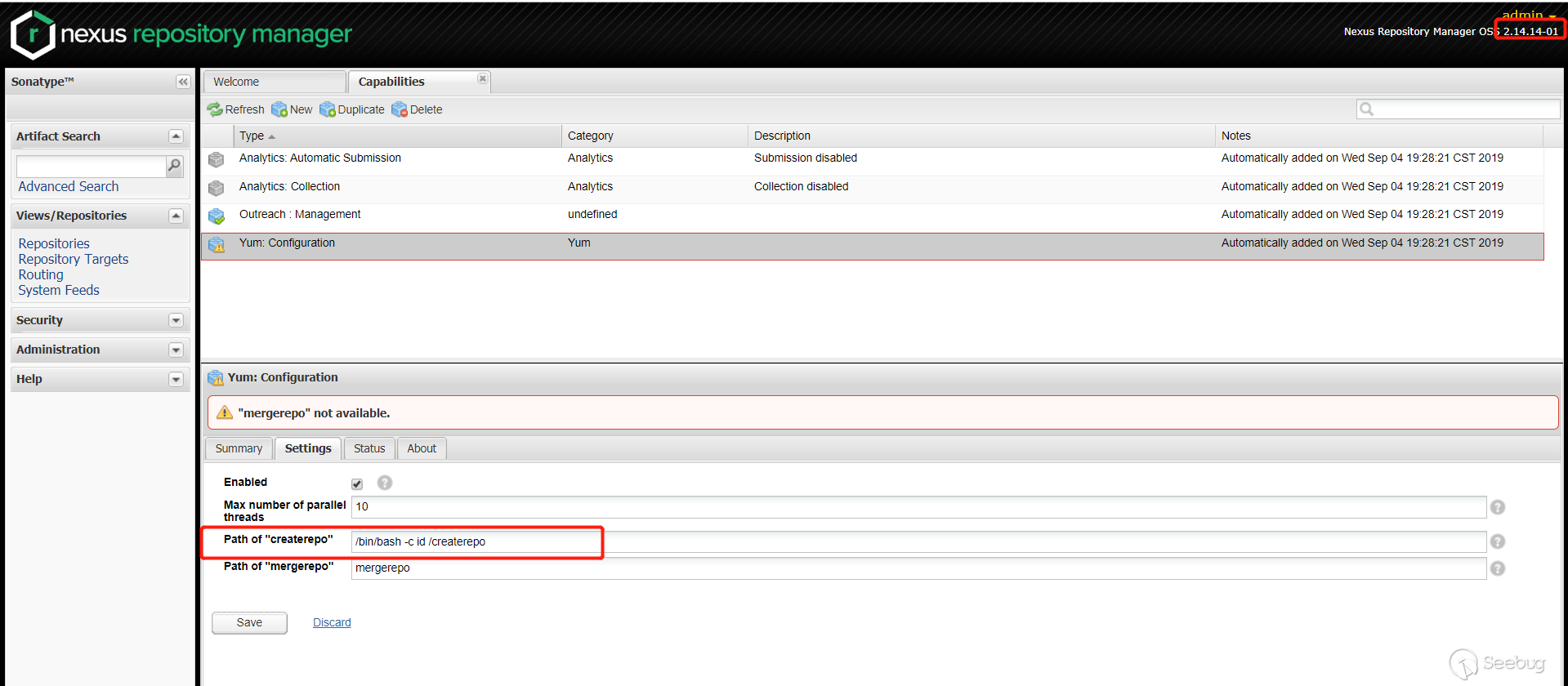Click the undefined category cell
Image resolution: width=1568 pixels, height=686 pixels.
(x=592, y=214)
